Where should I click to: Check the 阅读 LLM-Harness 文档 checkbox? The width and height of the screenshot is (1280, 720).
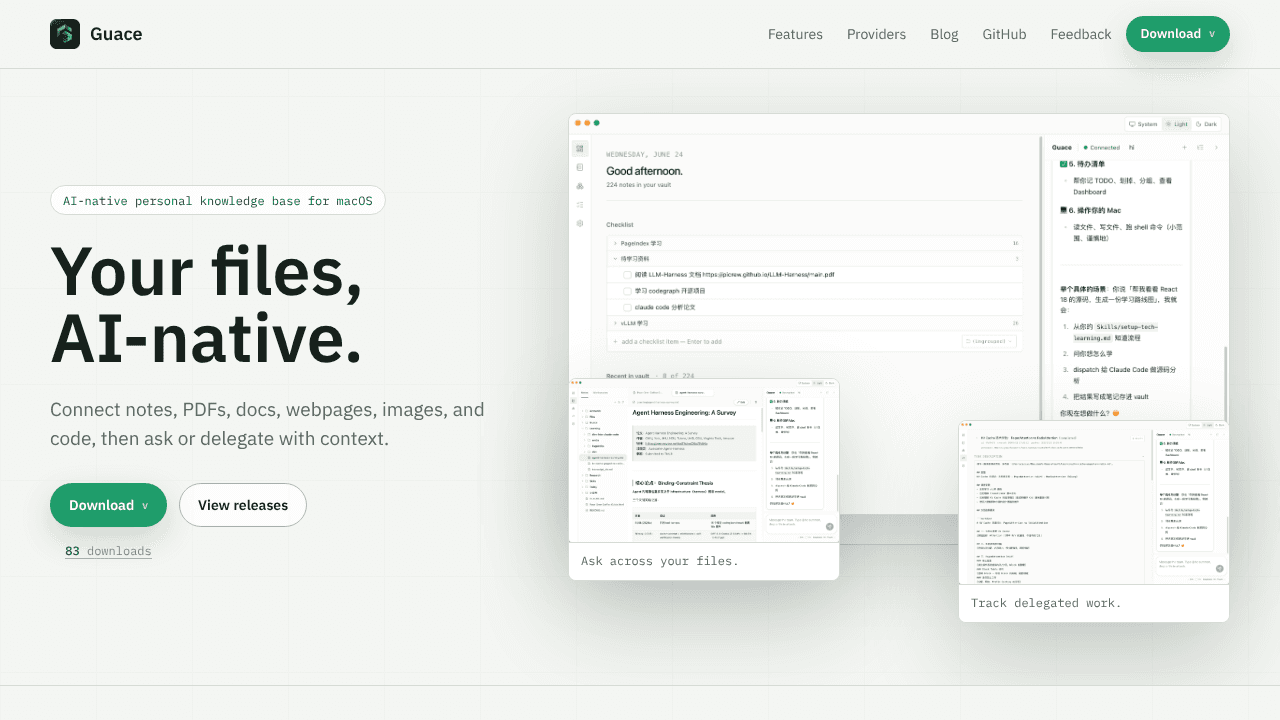tap(627, 274)
